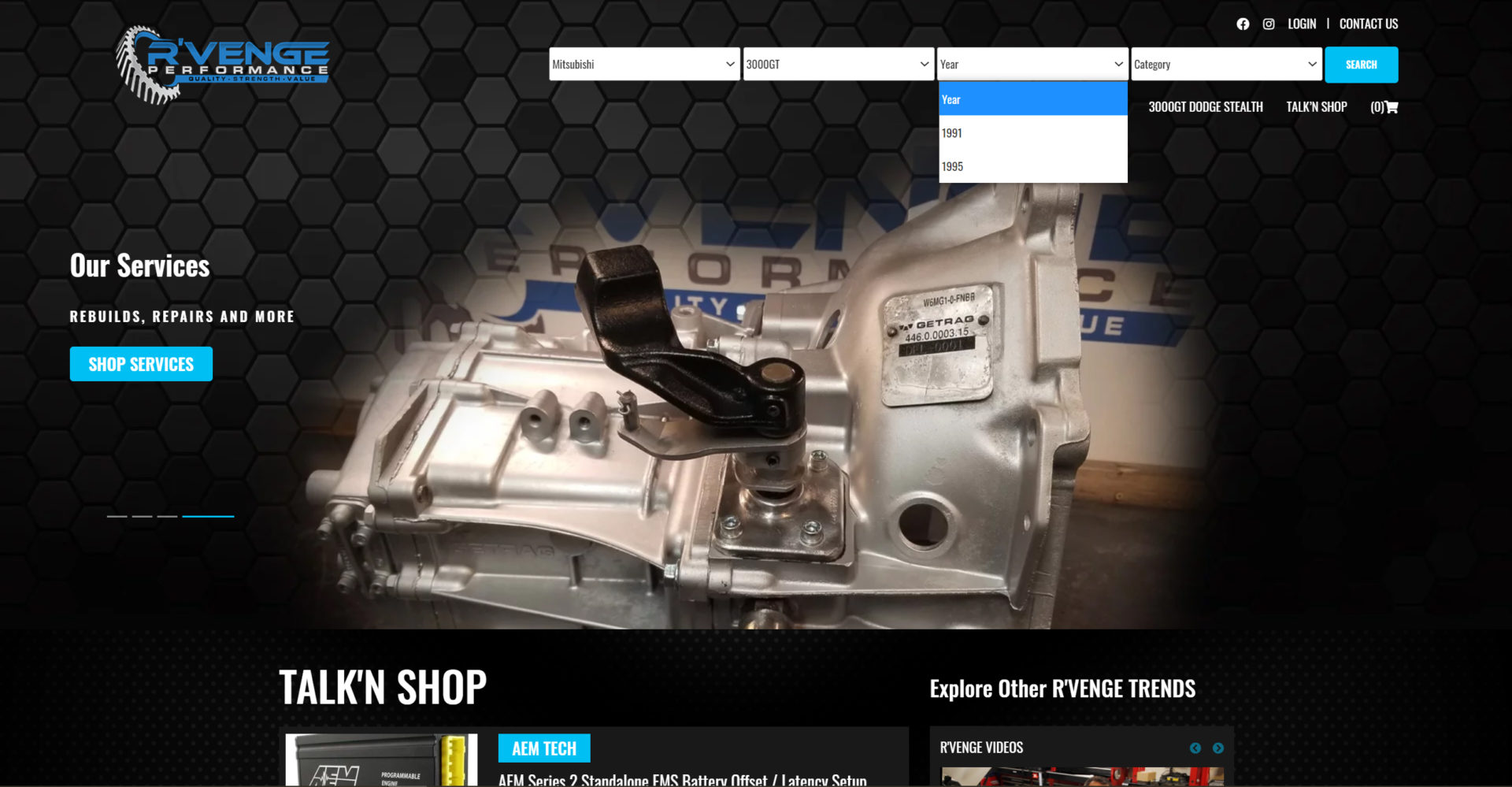Image resolution: width=1512 pixels, height=787 pixels.
Task: Open the Mitsubishi make dropdown
Action: (644, 65)
